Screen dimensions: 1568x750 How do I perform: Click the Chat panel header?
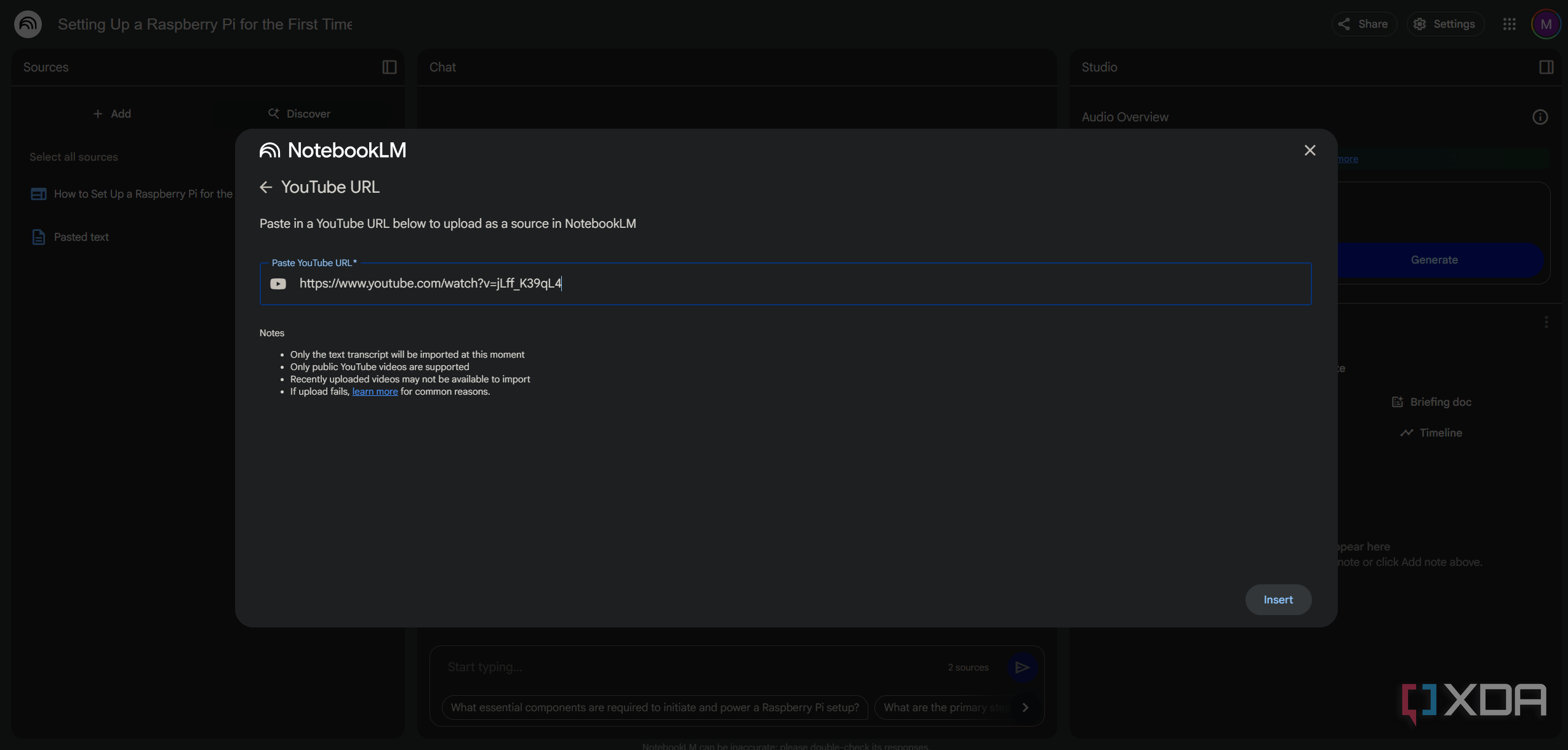point(442,67)
